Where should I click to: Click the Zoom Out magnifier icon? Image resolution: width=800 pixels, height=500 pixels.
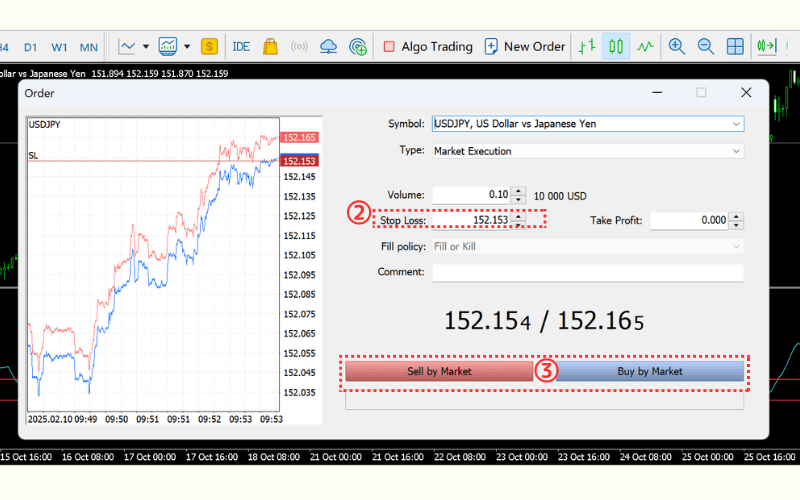705,46
